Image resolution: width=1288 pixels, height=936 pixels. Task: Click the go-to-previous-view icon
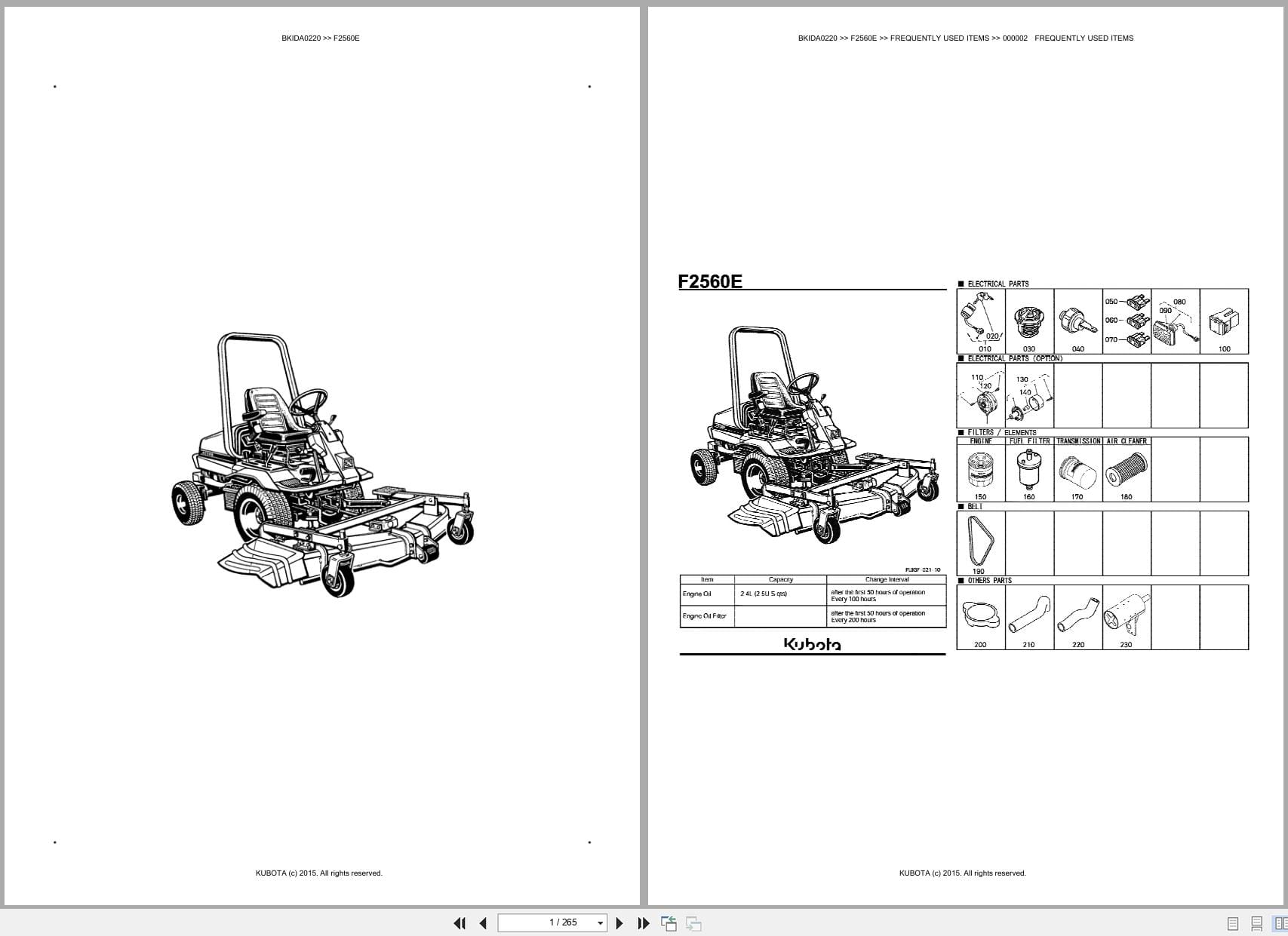click(x=669, y=923)
